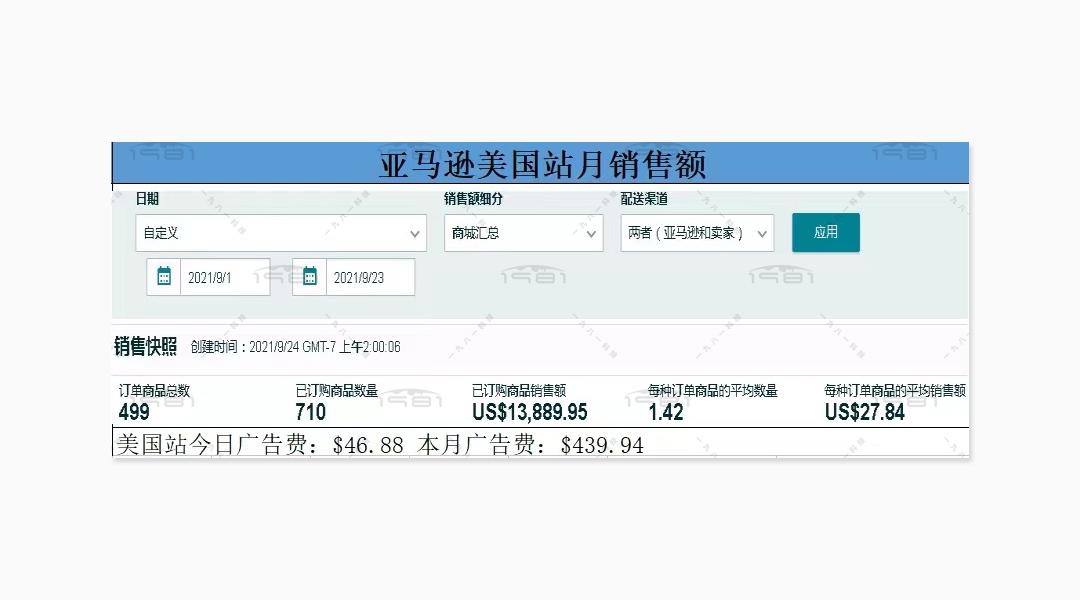Click the 应用 apply button
This screenshot has width=1080, height=600.
(826, 232)
